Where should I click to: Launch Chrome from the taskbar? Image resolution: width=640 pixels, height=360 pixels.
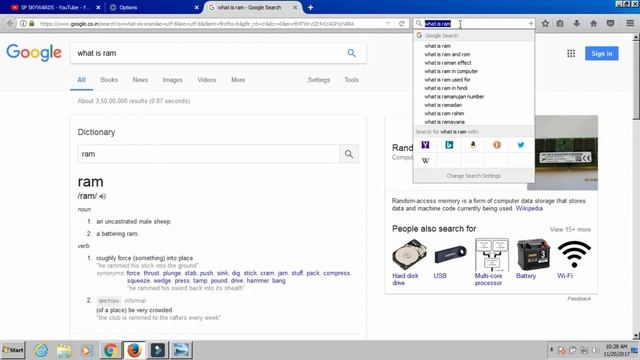(x=110, y=350)
